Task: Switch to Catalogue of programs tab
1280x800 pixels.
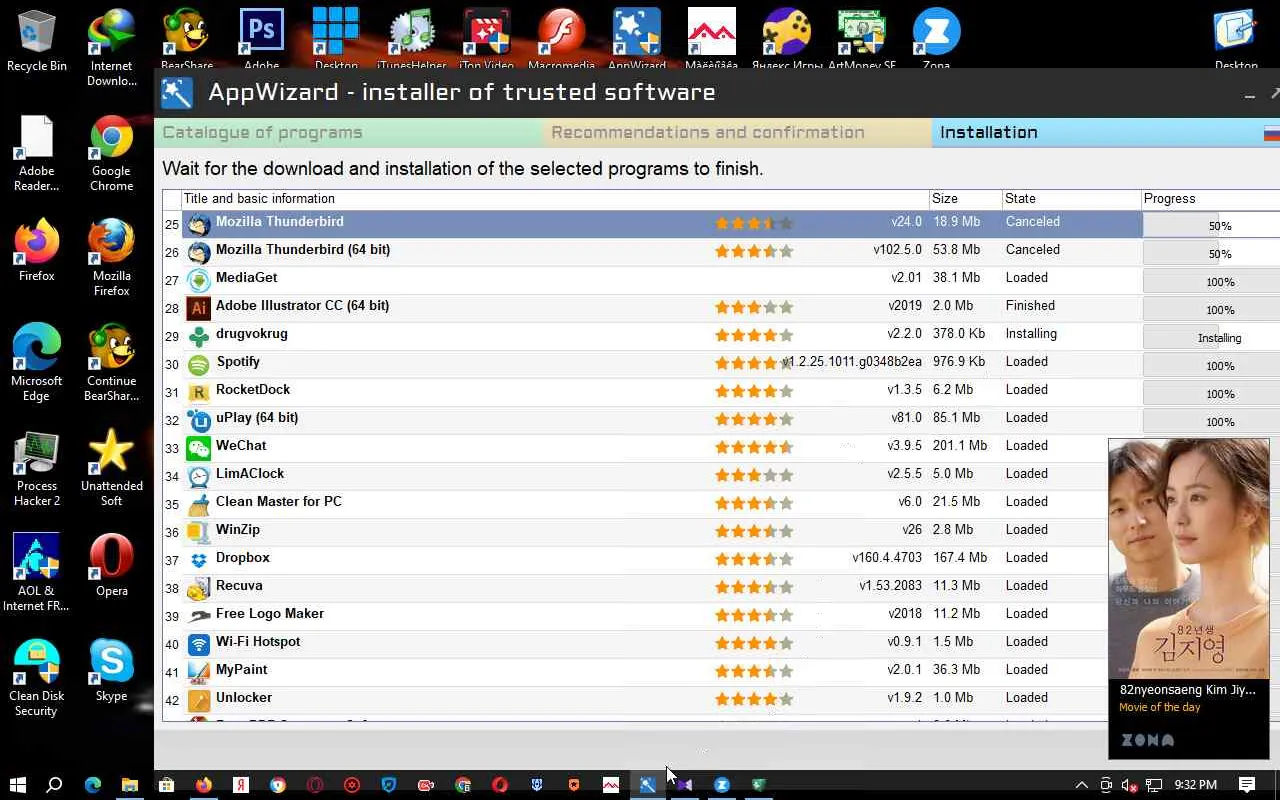Action: (x=349, y=133)
